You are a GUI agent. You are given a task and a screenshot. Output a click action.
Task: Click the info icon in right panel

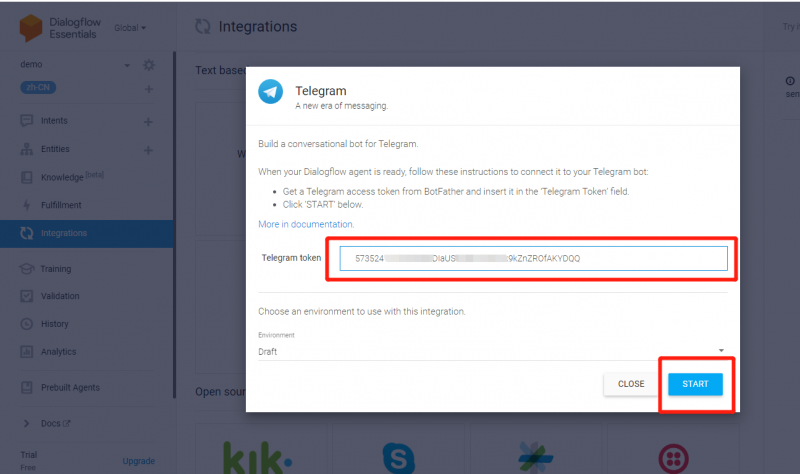(x=790, y=81)
